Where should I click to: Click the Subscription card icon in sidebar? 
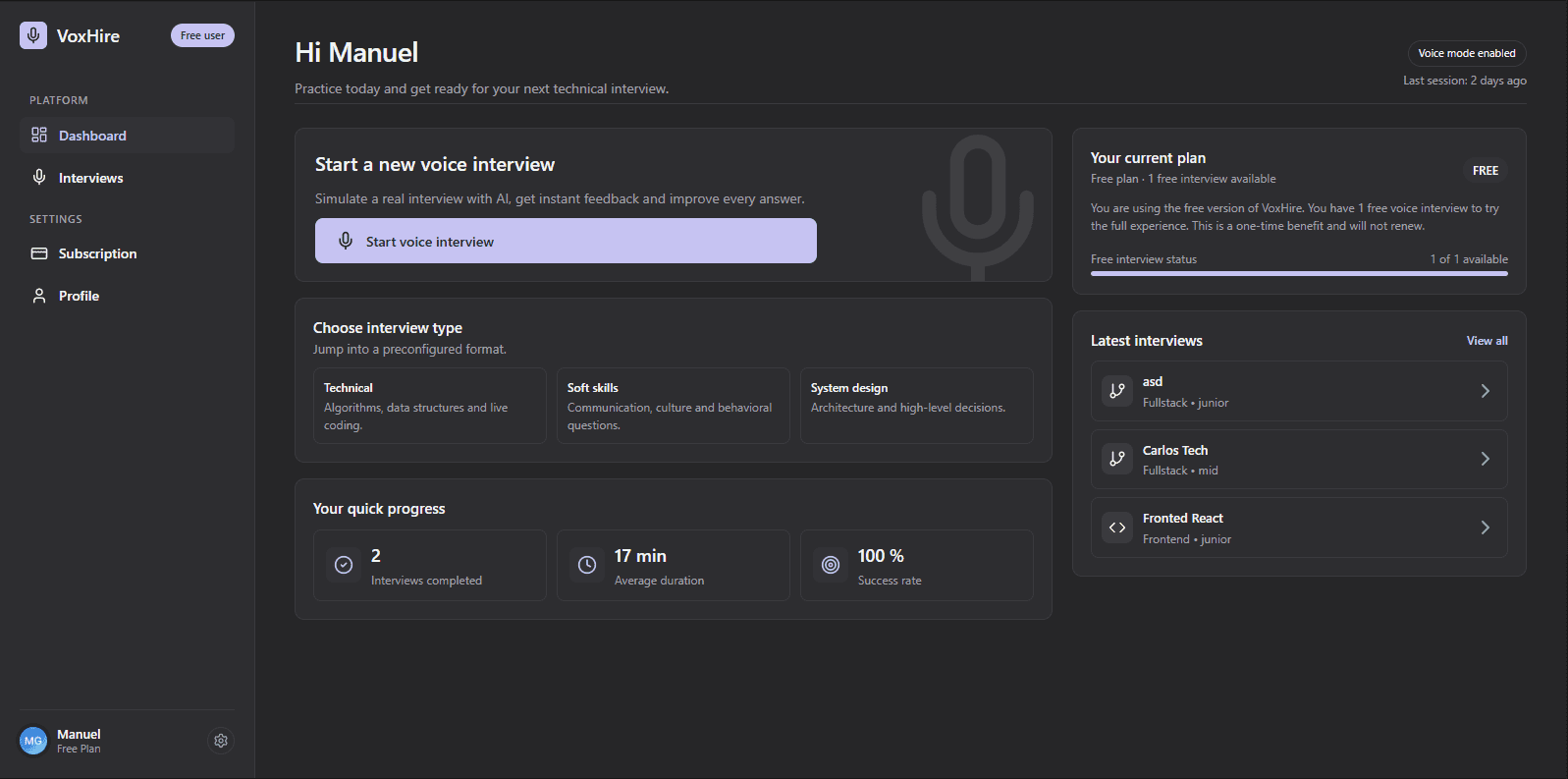(39, 253)
